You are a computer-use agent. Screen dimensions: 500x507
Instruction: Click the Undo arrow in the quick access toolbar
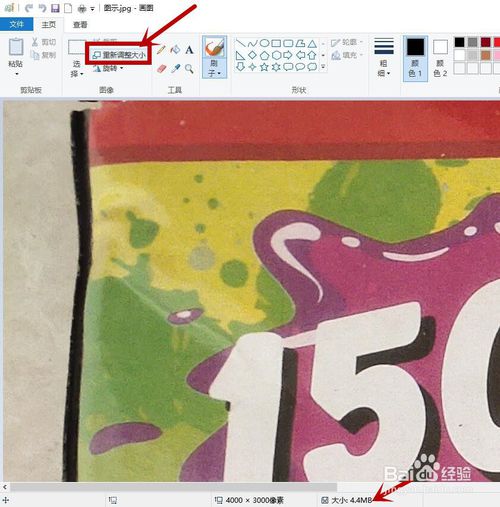click(29, 8)
